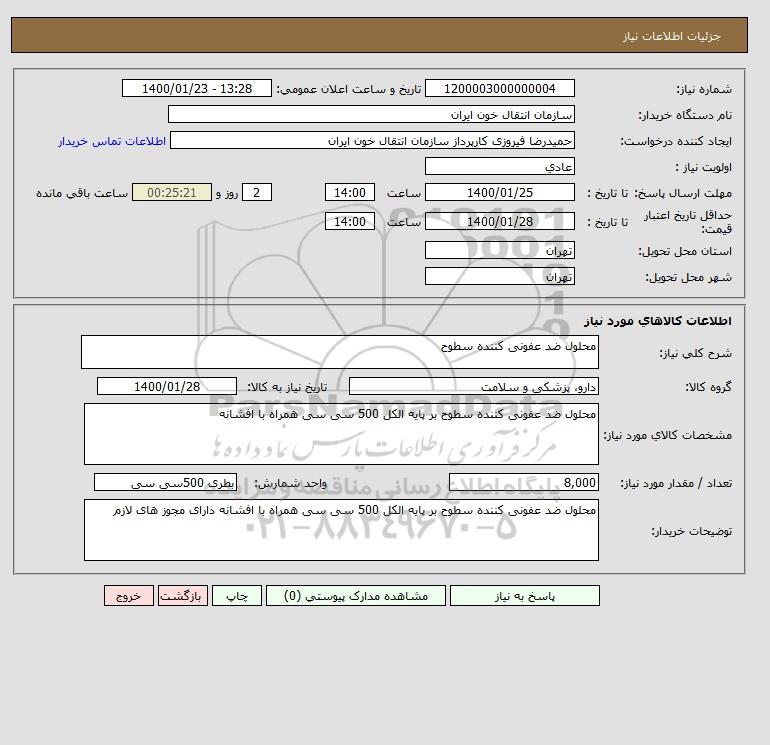Click the چاپ print button
Screen dimensions: 770x745
pos(237,596)
